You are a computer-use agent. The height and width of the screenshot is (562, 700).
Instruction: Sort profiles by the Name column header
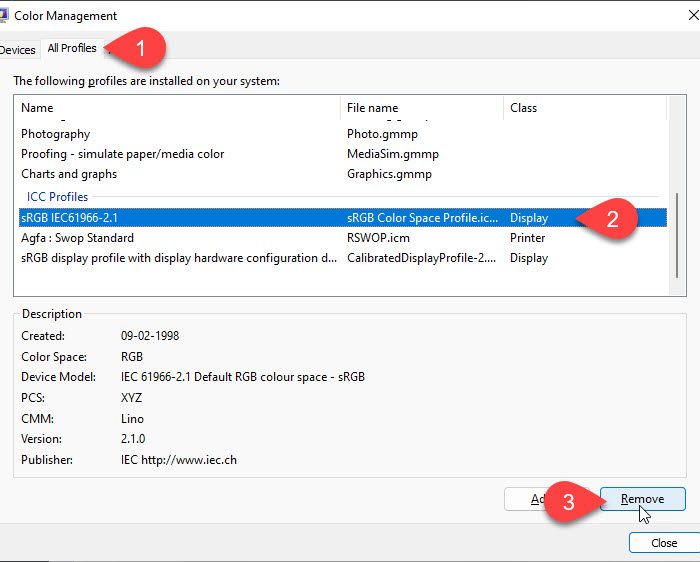coord(37,108)
